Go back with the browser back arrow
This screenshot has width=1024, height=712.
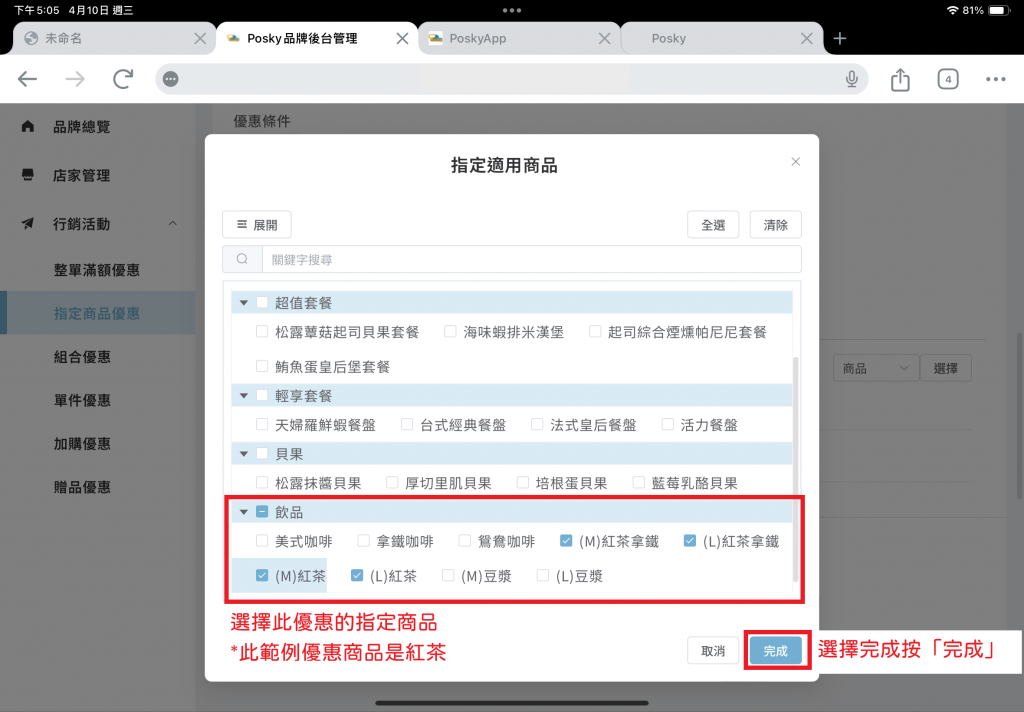[x=27, y=79]
